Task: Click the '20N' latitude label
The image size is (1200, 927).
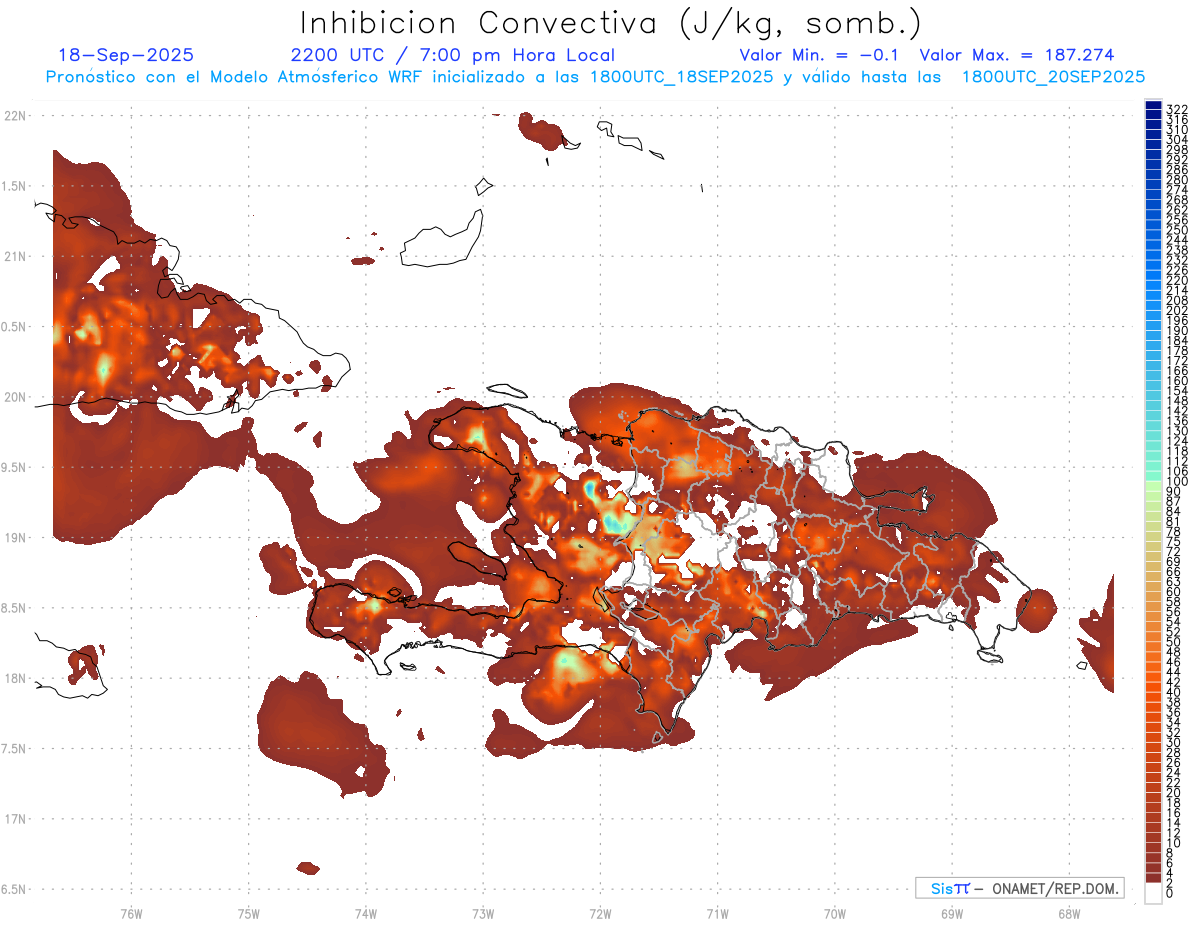Action: click(15, 397)
